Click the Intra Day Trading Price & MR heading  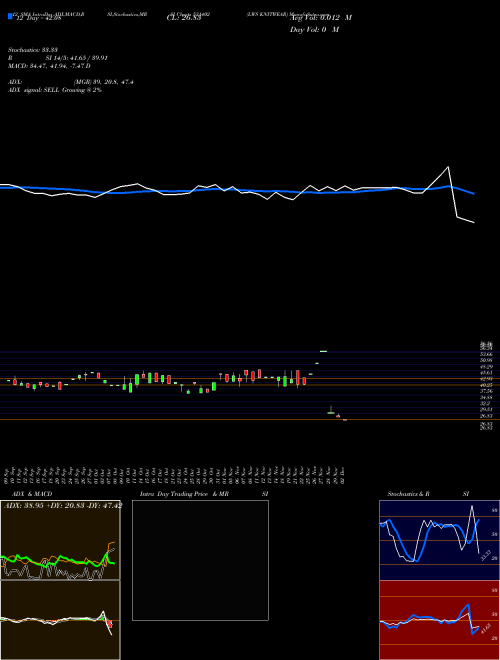click(184, 494)
